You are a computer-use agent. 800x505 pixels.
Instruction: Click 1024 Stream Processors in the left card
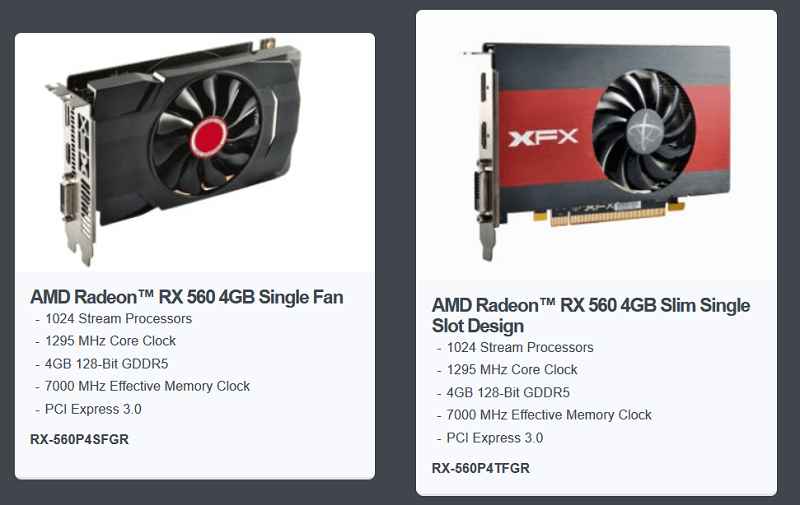(x=118, y=319)
